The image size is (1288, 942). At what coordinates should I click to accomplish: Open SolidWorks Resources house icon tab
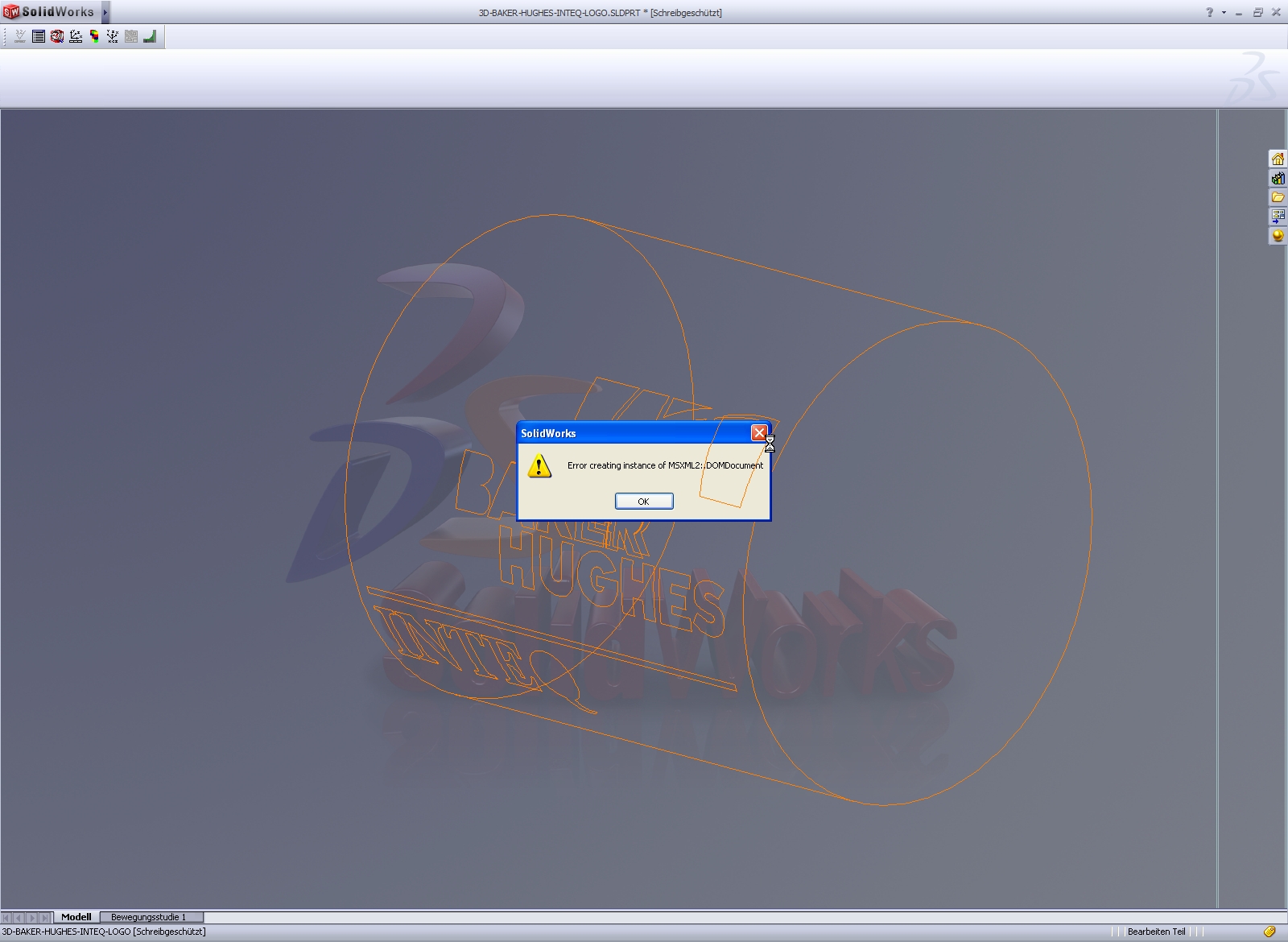(x=1278, y=159)
